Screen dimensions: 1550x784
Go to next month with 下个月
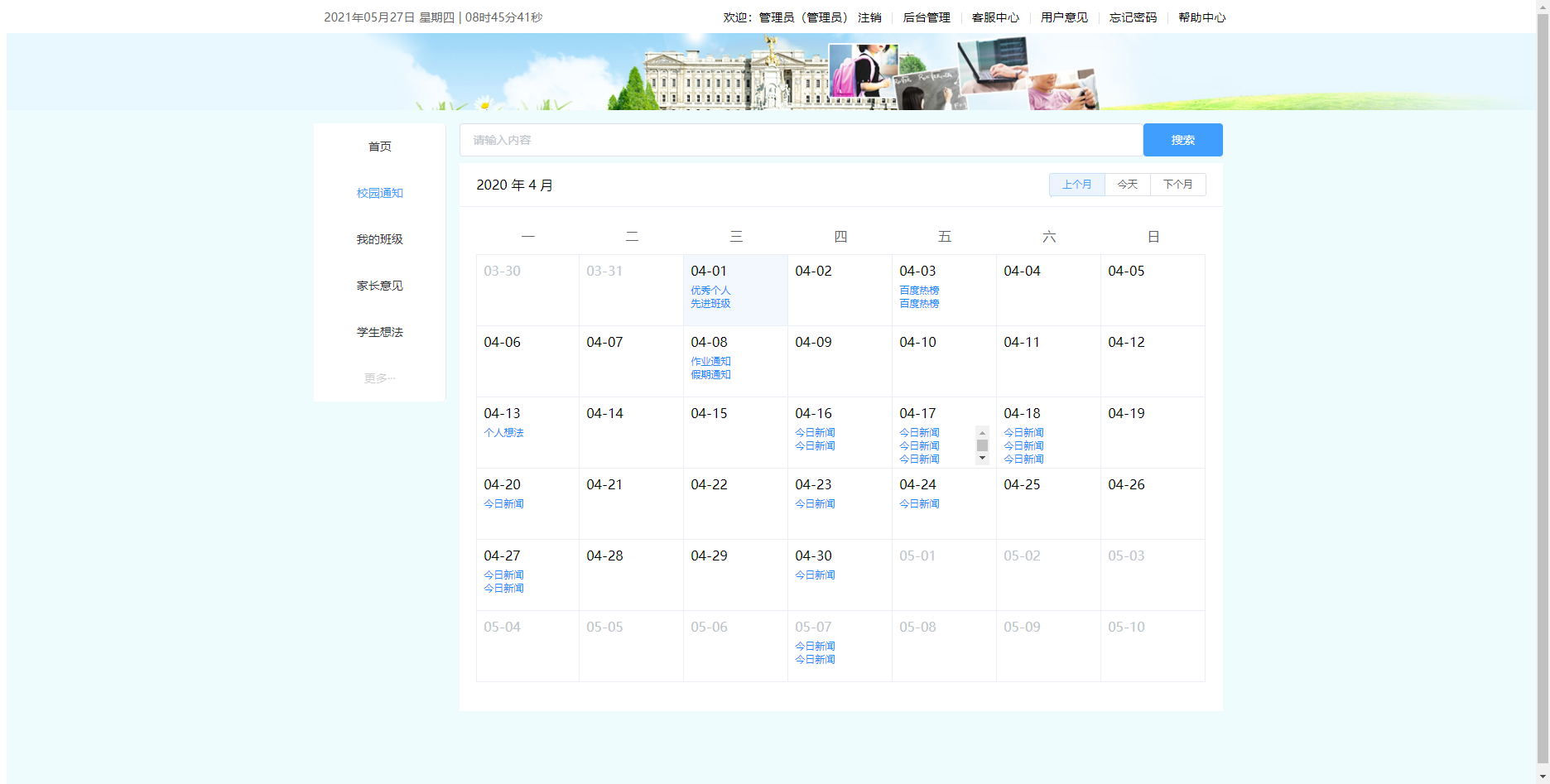click(x=1177, y=185)
